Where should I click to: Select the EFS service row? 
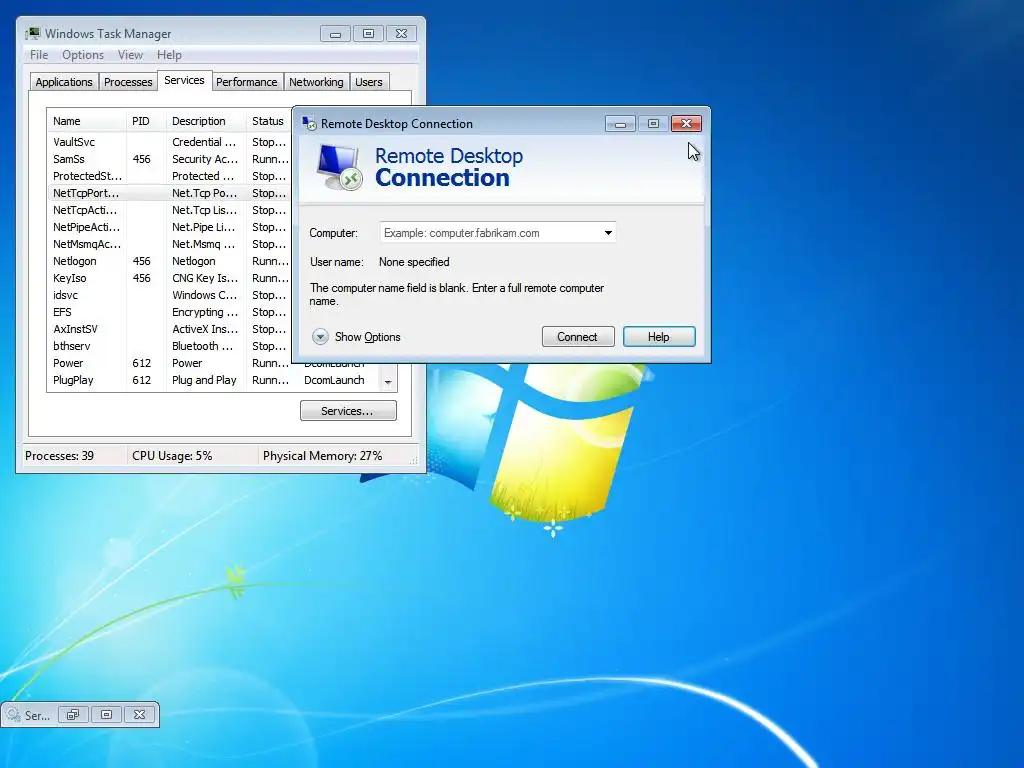(170, 312)
